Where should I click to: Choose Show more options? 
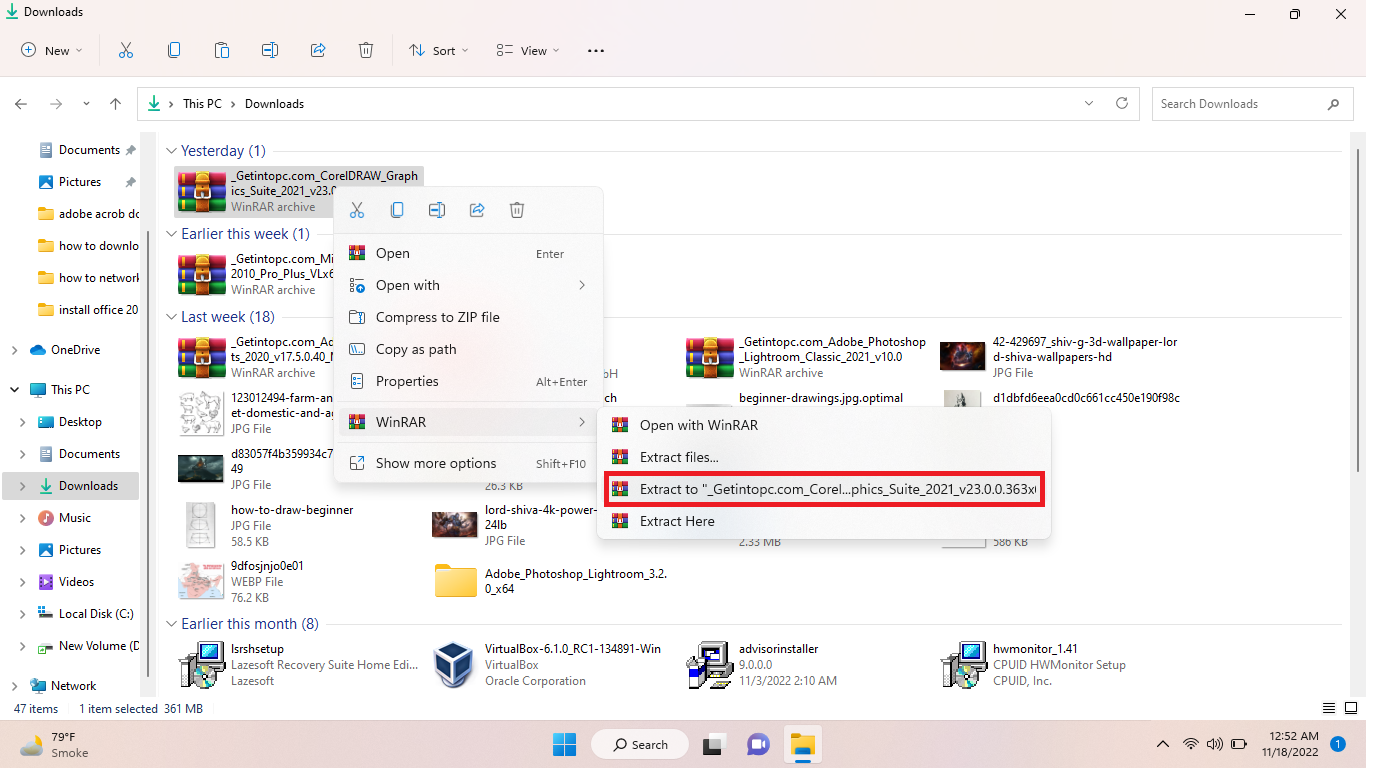coord(467,463)
